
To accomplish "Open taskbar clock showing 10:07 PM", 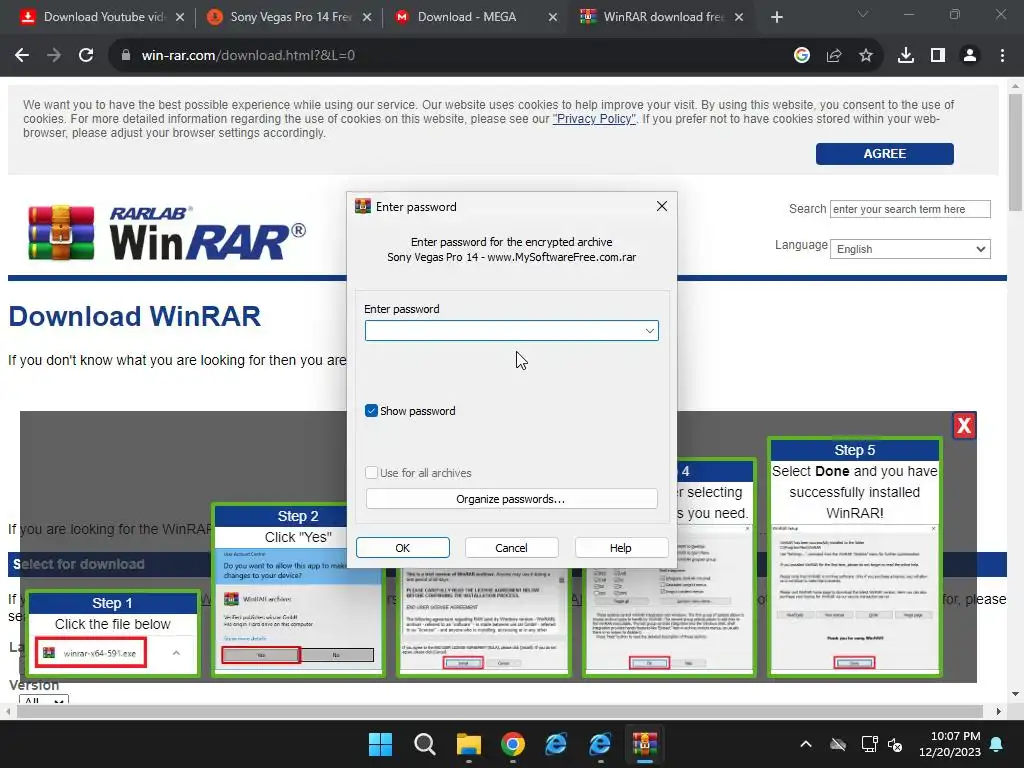I will coord(950,744).
